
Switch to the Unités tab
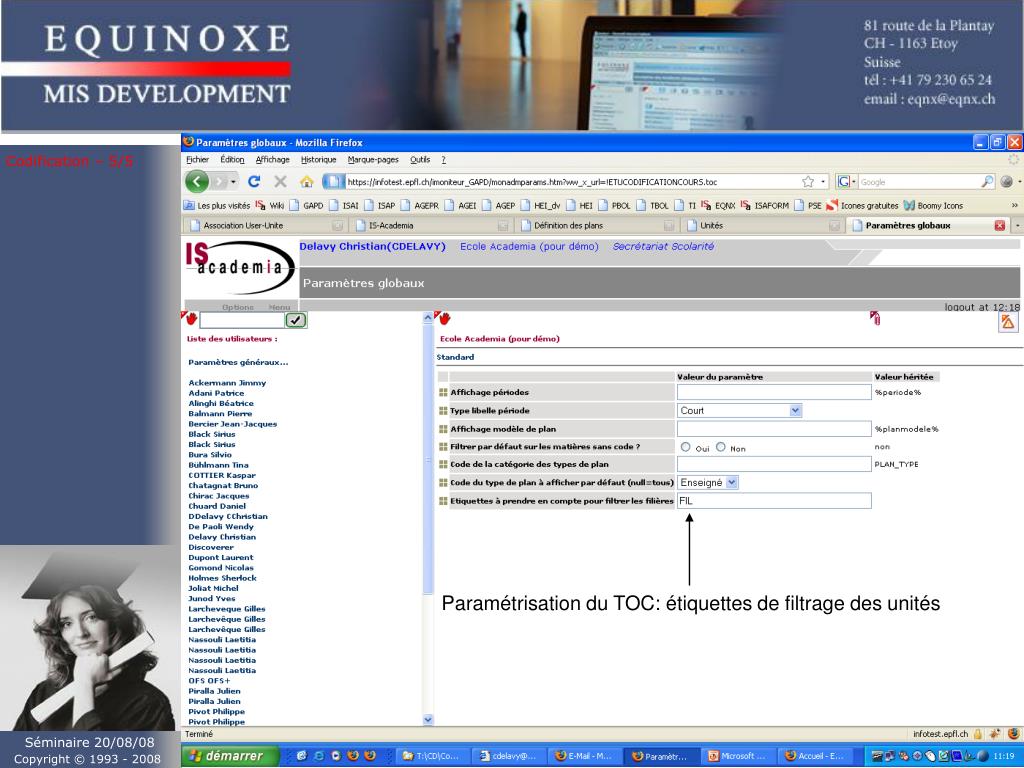pos(762,225)
